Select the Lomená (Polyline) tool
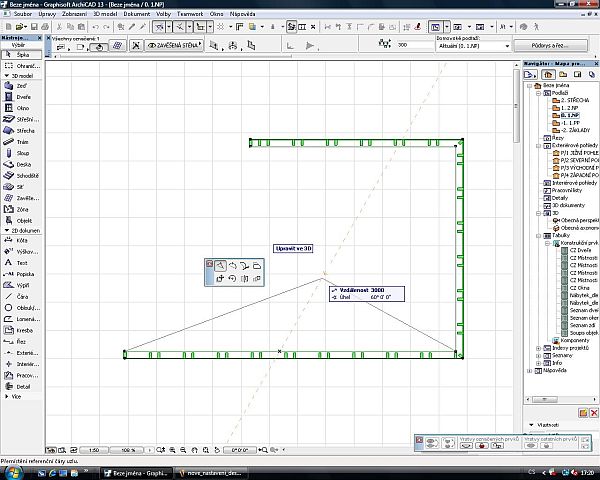600x480 pixels. [21, 319]
